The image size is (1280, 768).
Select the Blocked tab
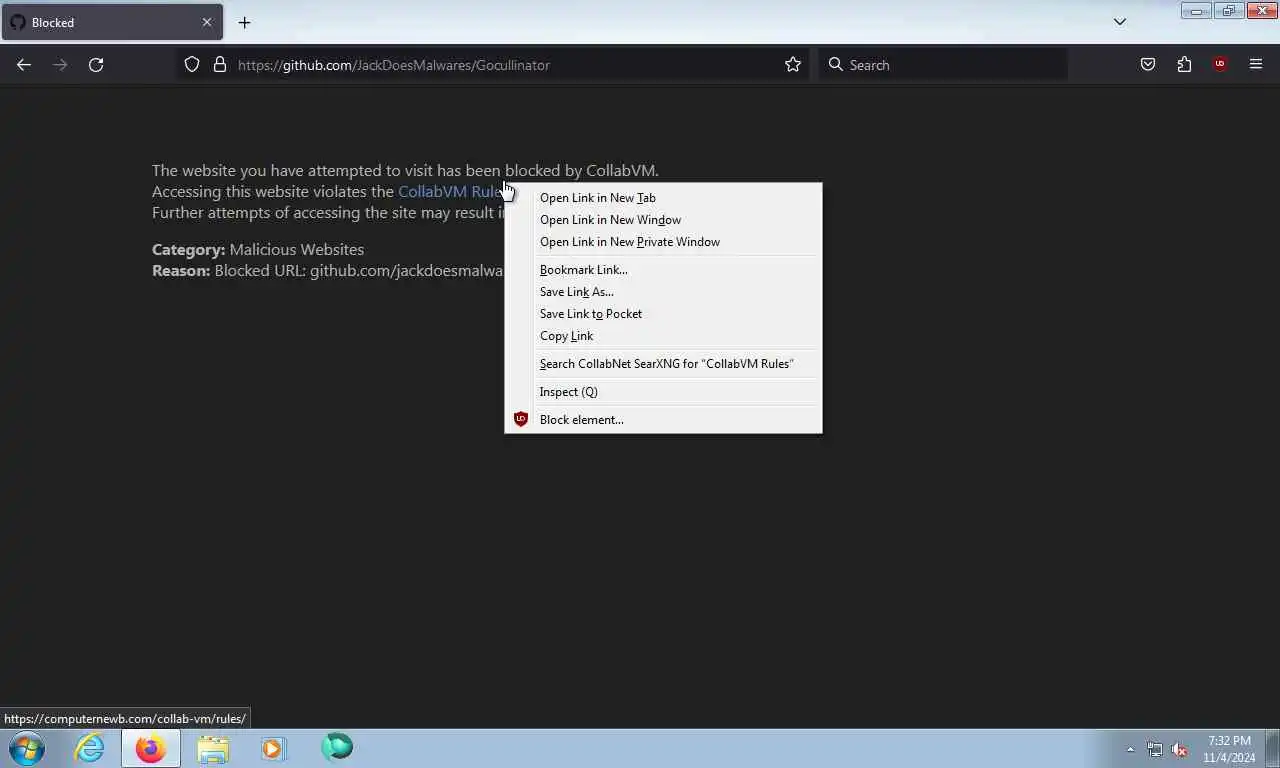112,22
